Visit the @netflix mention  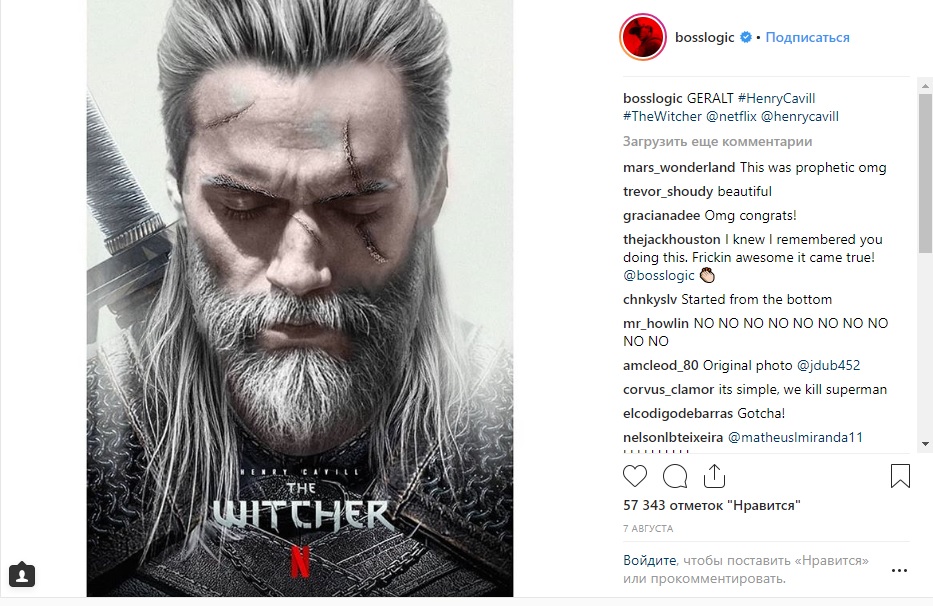[731, 117]
